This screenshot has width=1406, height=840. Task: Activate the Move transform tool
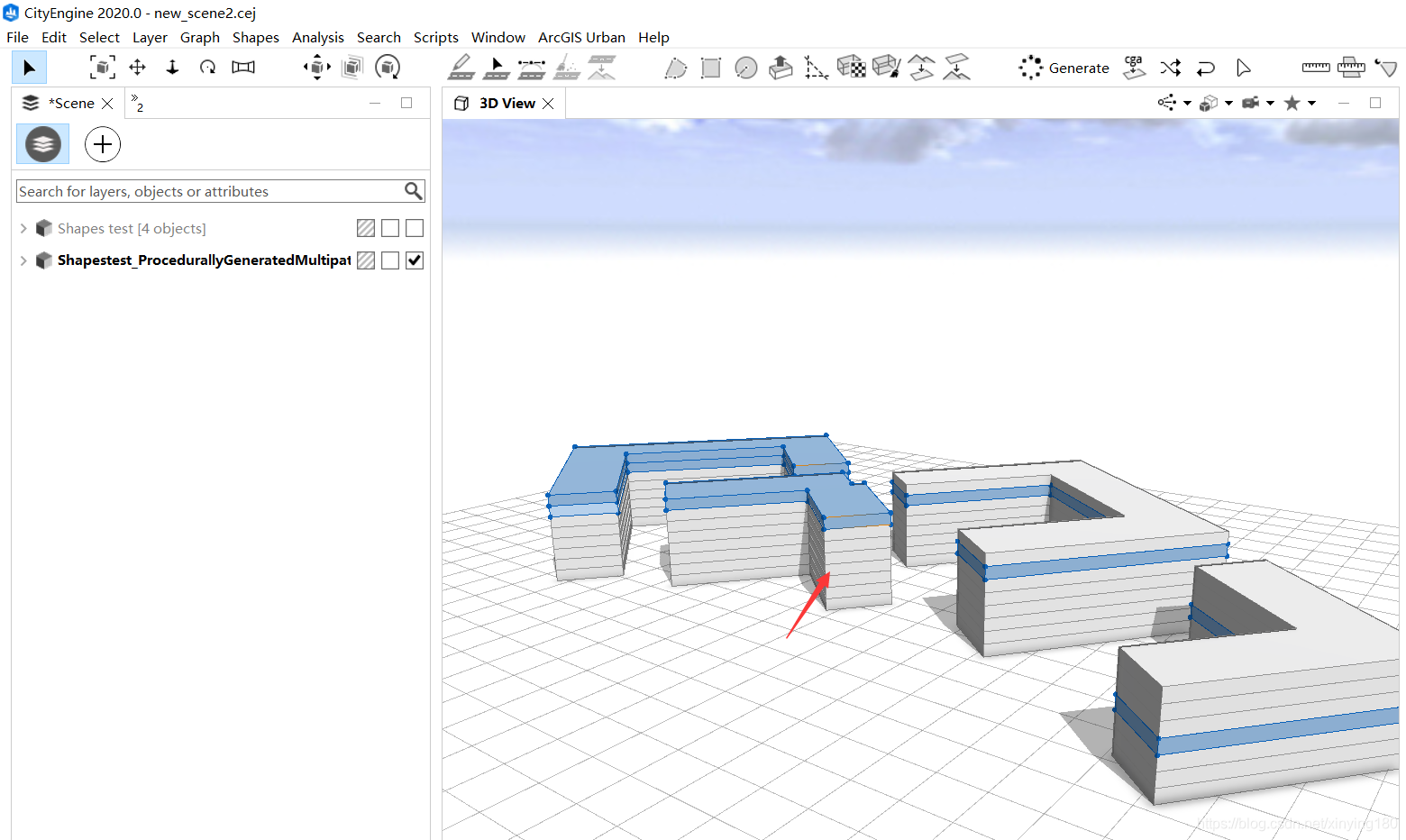pyautogui.click(x=137, y=68)
